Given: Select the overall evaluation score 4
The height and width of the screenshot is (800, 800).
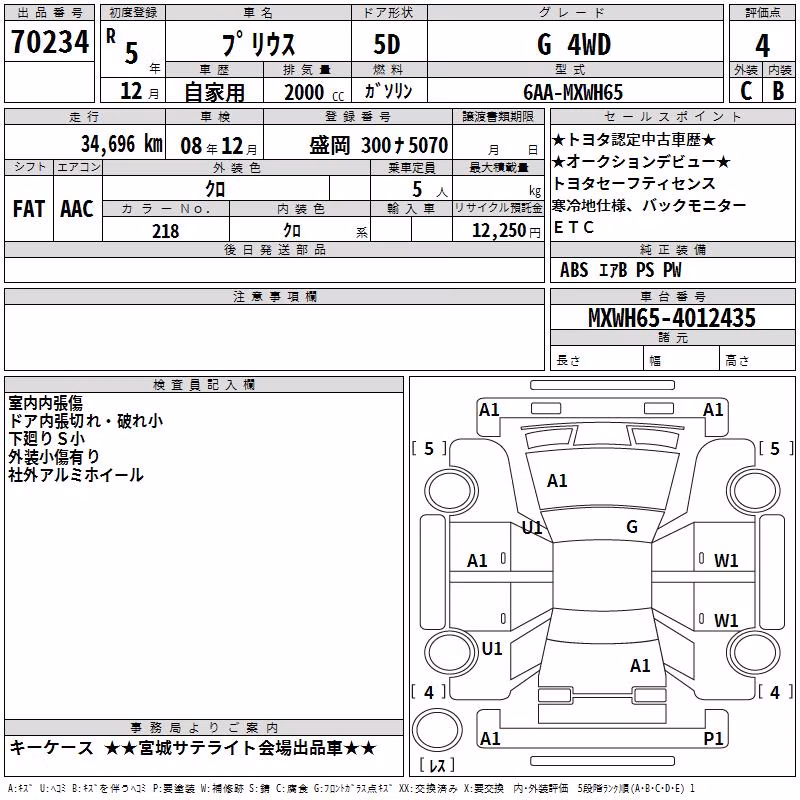Looking at the screenshot, I should 762,45.
